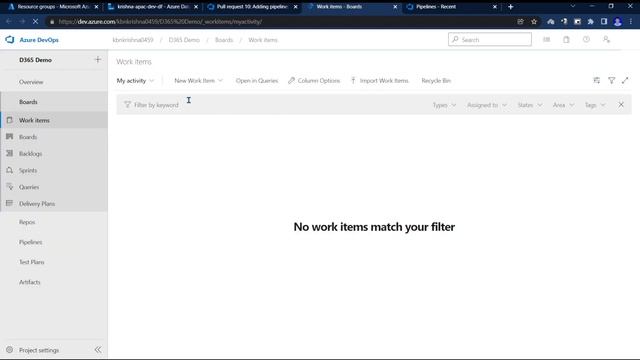Open the Boards sub-item icon in sidebar
The width and height of the screenshot is (640, 360).
click(x=10, y=137)
